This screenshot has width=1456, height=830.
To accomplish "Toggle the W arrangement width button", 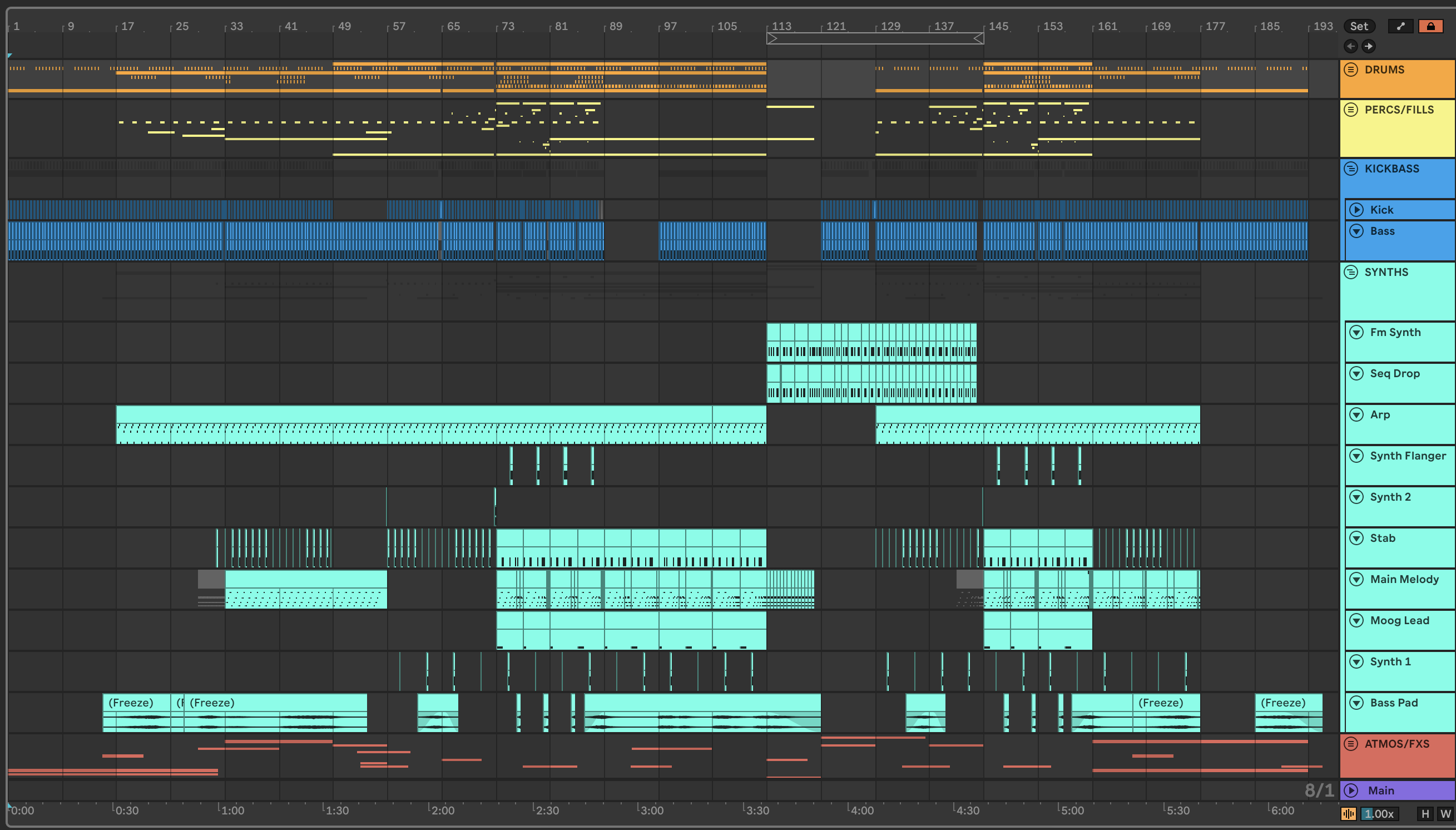I will 1445,814.
